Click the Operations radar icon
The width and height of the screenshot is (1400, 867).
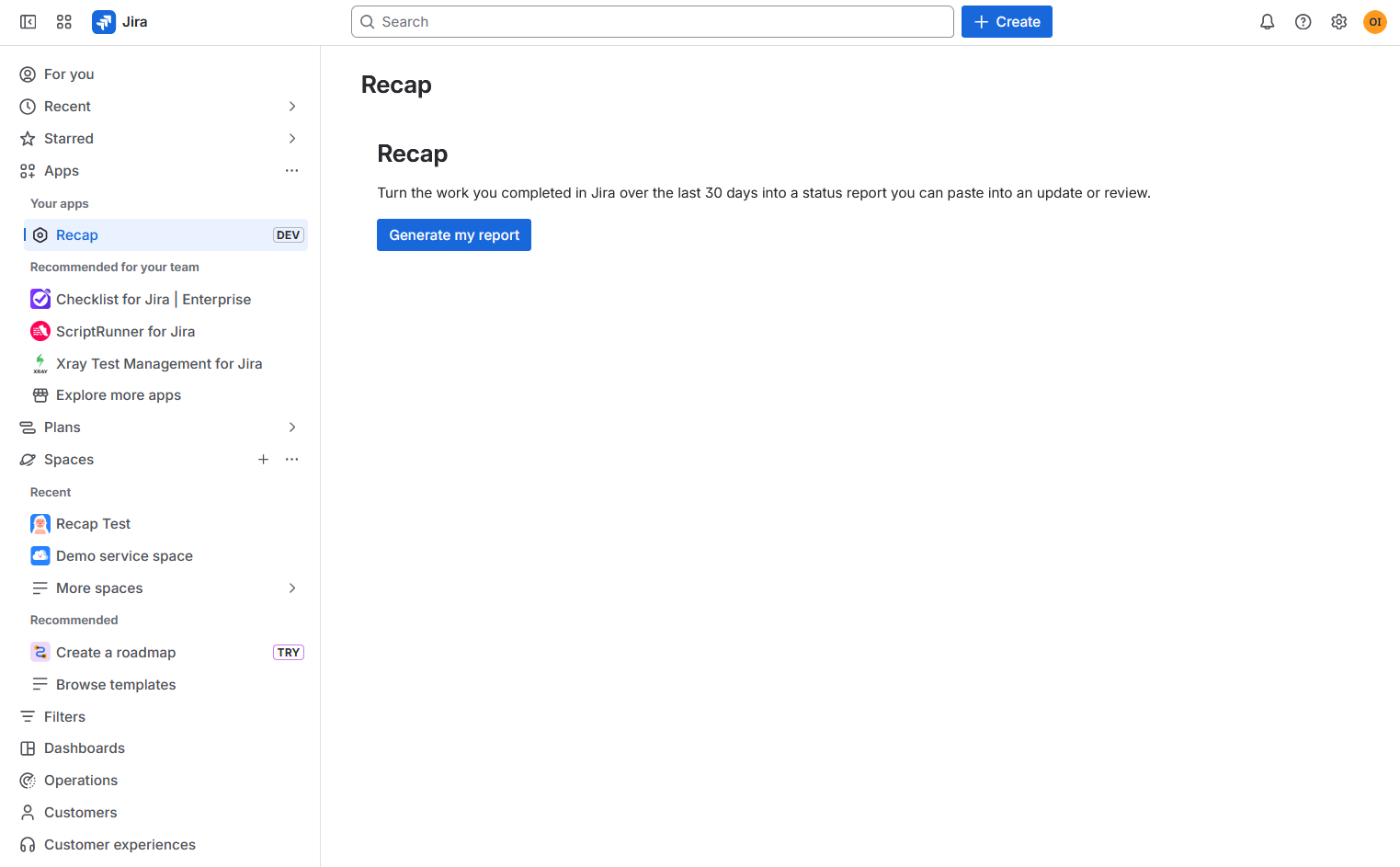(28, 781)
